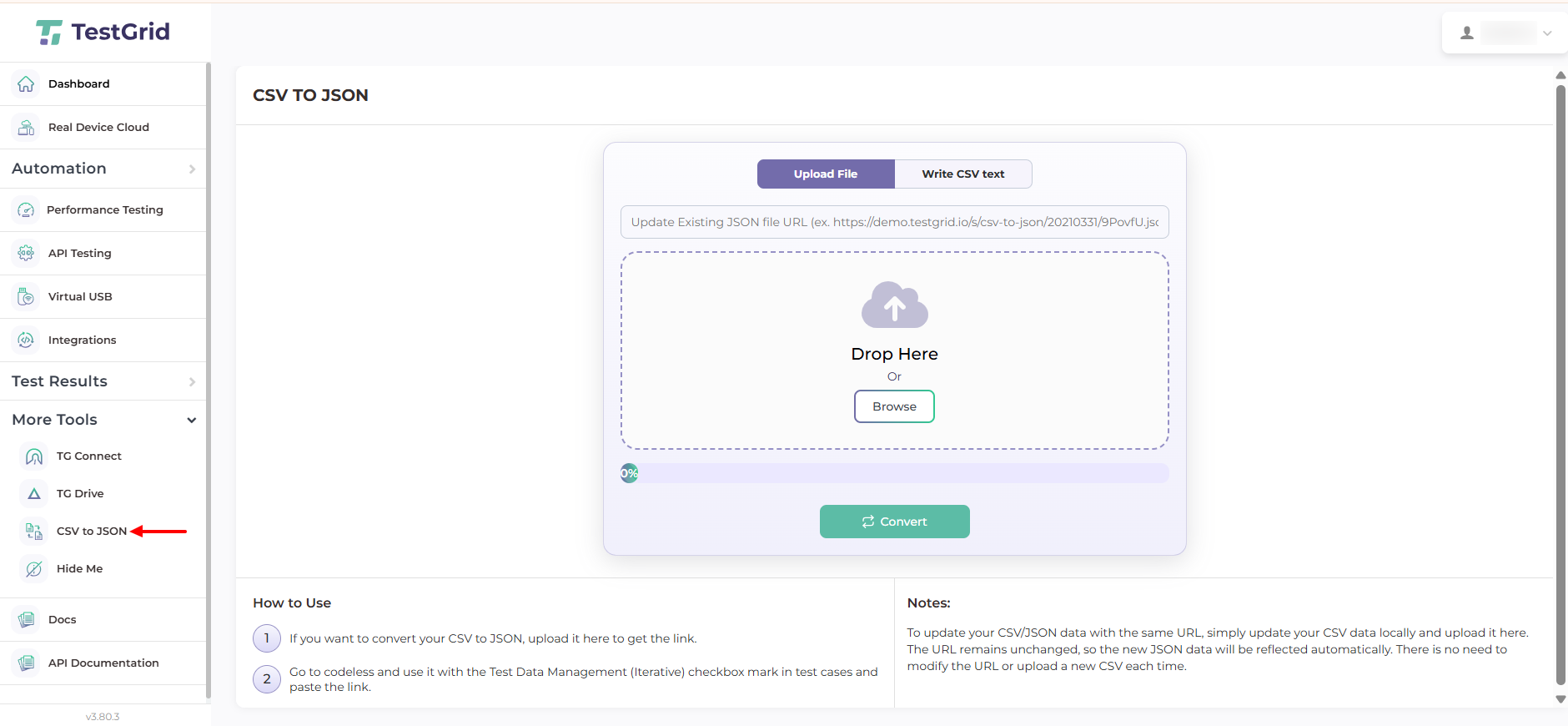The image size is (1568, 726).
Task: Click the Dashboard home icon
Action: coord(26,84)
